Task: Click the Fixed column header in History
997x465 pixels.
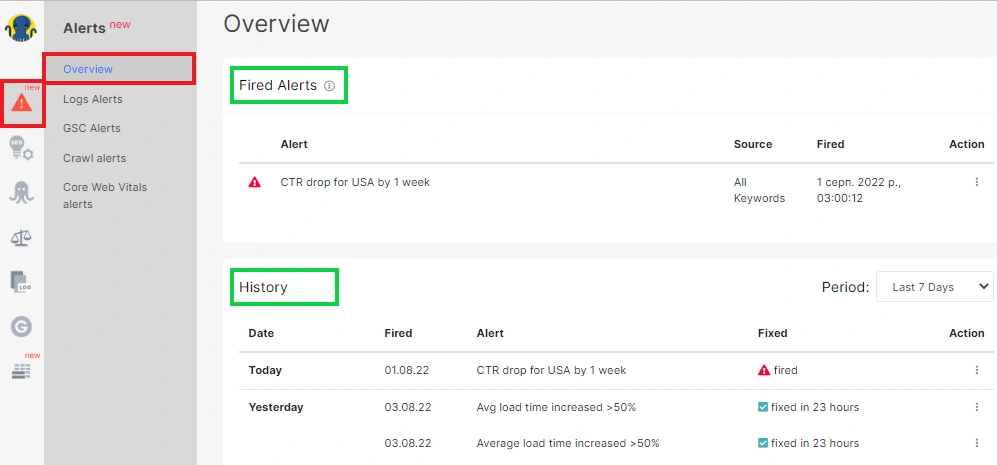Action: (773, 333)
